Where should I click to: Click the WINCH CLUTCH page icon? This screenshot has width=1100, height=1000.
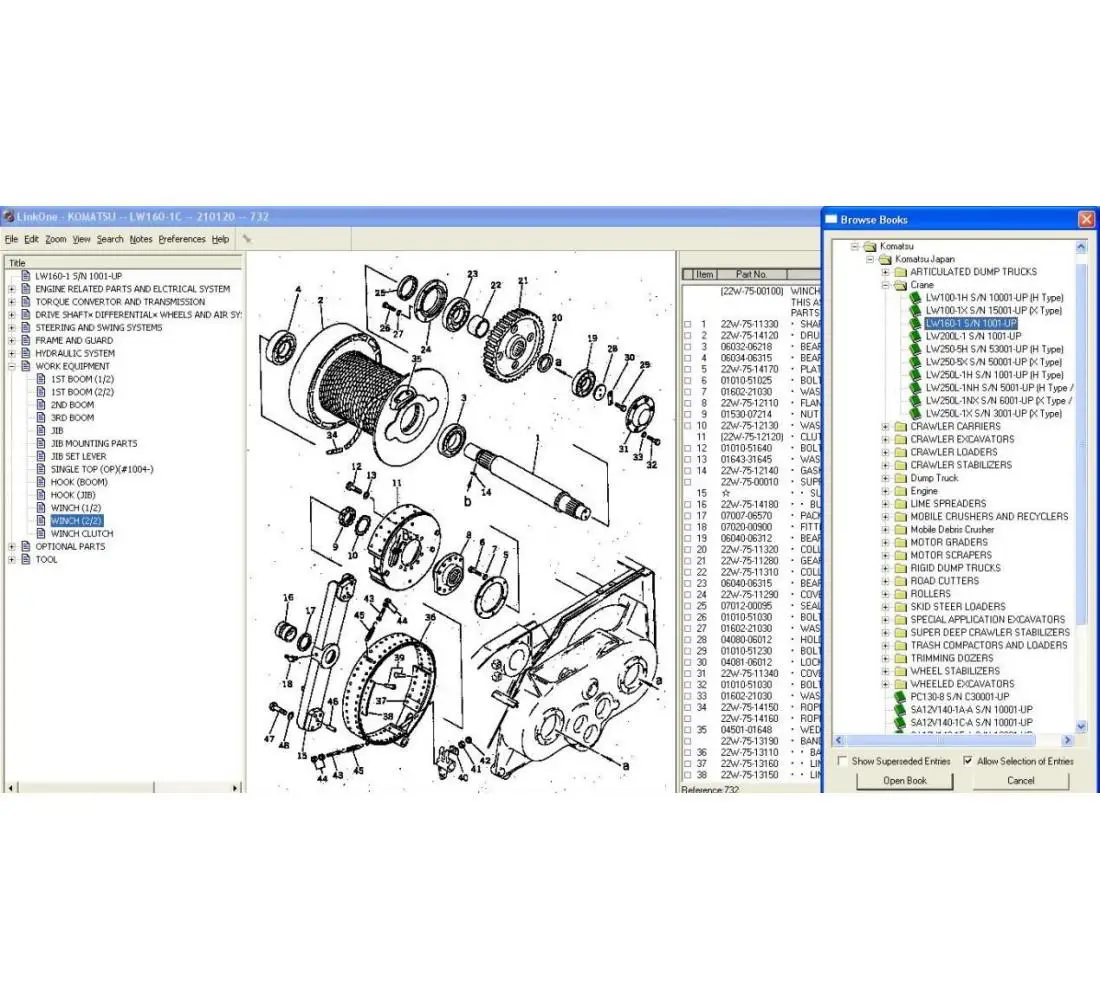41,533
